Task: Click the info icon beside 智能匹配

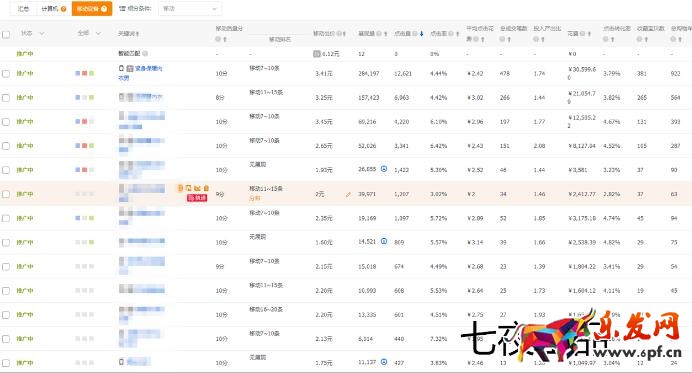Action: (145, 54)
